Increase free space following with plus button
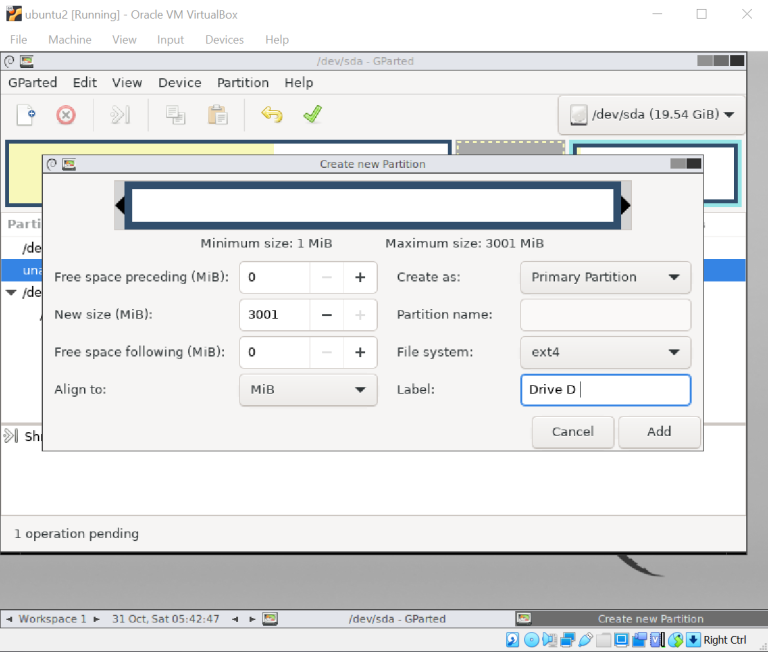Viewport: 768px width, 652px height. coord(360,352)
